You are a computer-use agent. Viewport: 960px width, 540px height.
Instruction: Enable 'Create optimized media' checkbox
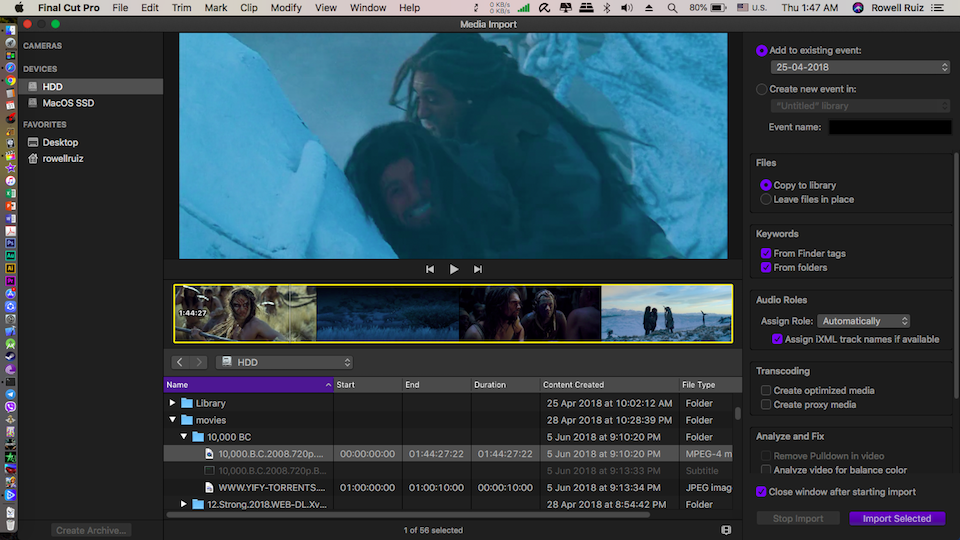(x=766, y=390)
